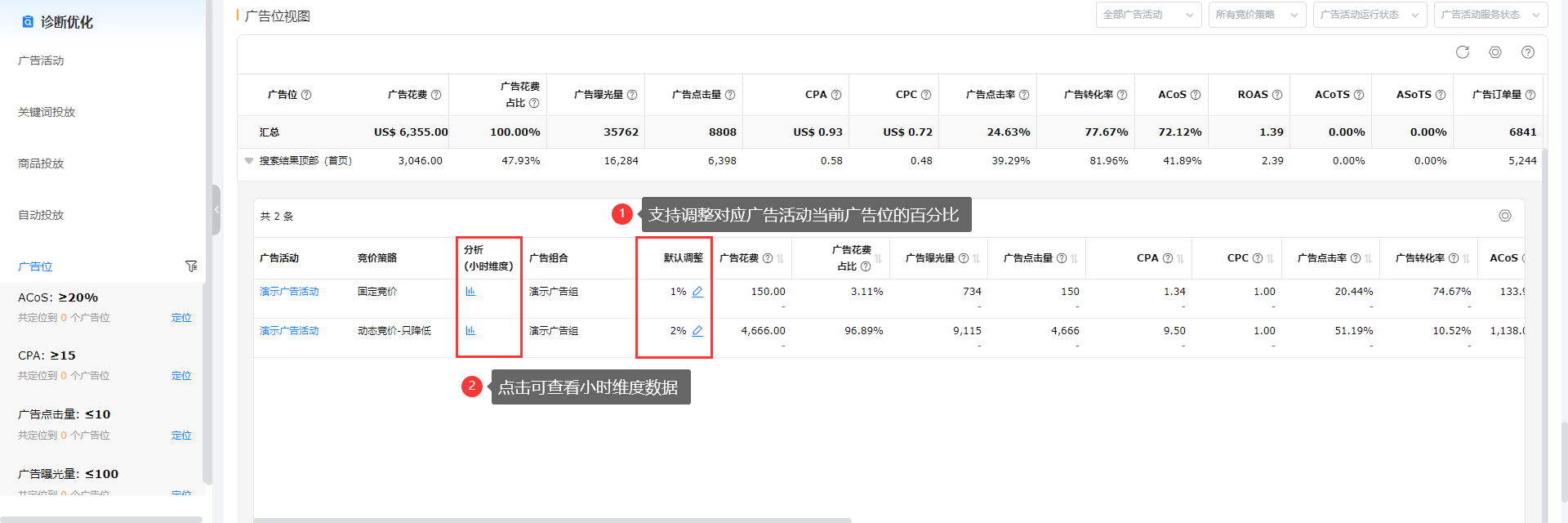The image size is (1568, 523).
Task: Open the 全部广告活动 dropdown
Action: [x=1148, y=15]
